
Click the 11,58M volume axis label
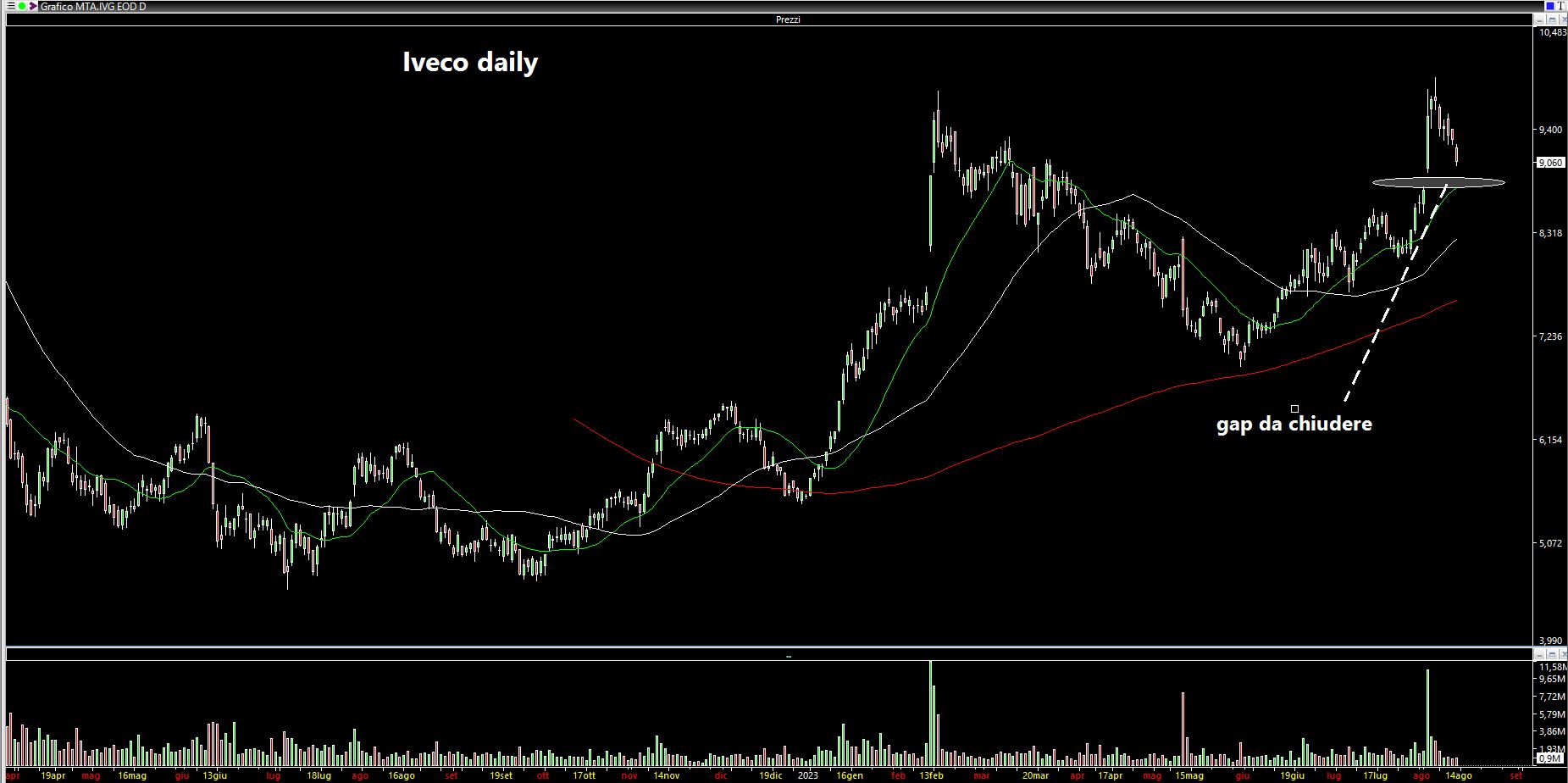[1553, 668]
